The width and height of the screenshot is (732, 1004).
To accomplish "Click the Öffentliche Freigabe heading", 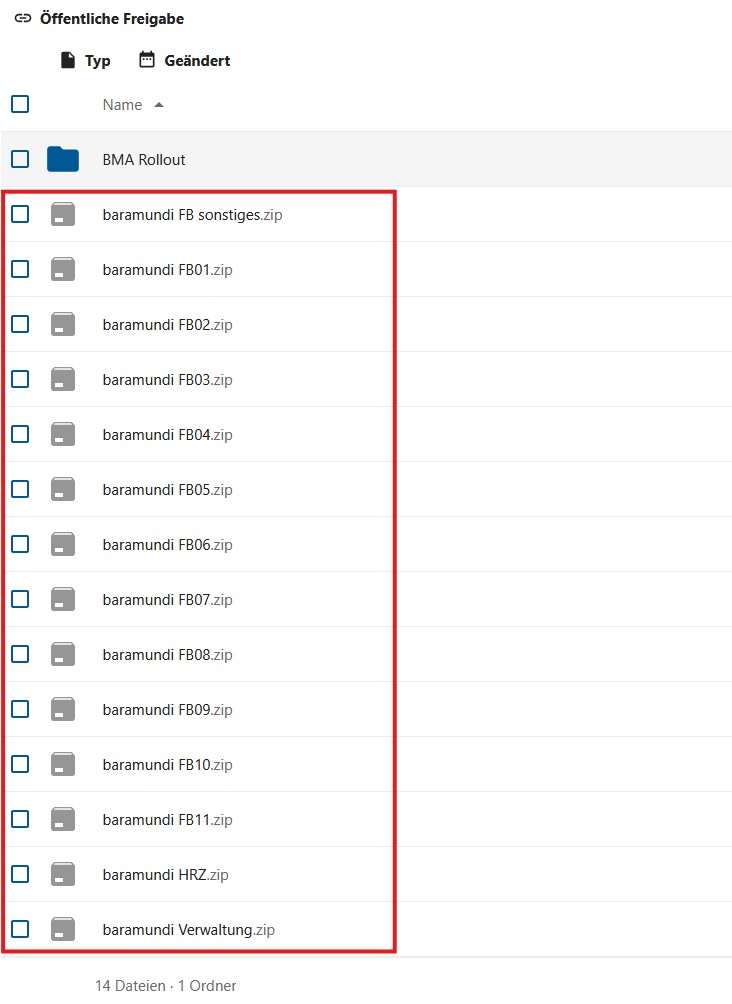I will coord(111,19).
